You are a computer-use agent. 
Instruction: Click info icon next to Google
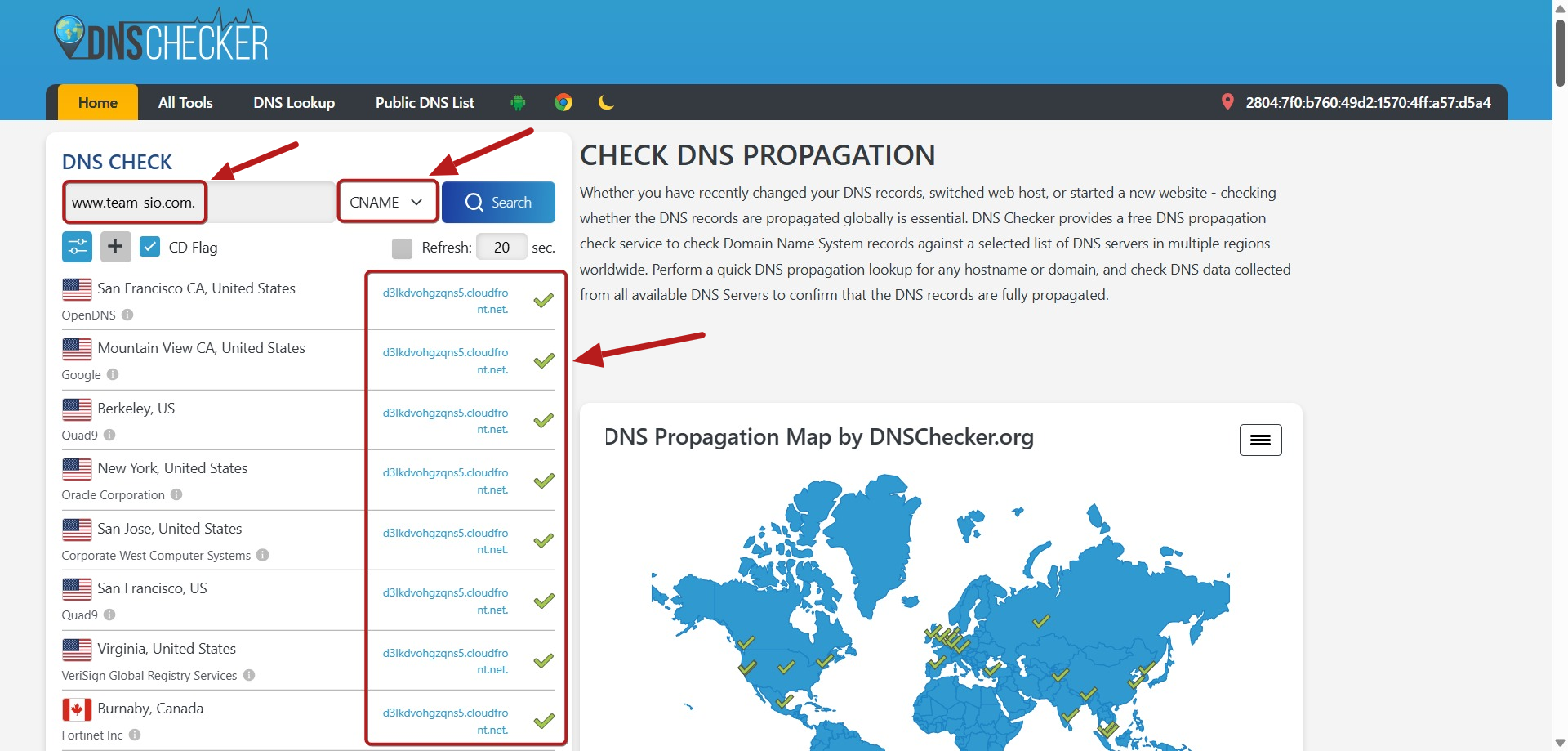113,374
